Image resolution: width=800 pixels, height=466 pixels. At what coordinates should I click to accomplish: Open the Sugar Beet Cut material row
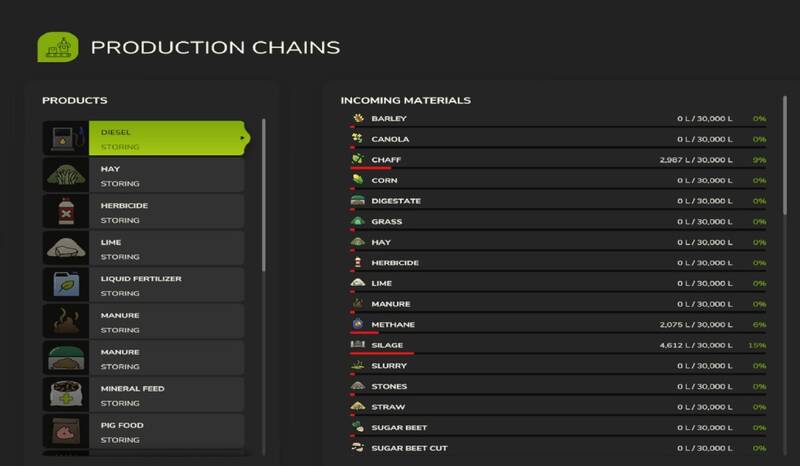557,448
